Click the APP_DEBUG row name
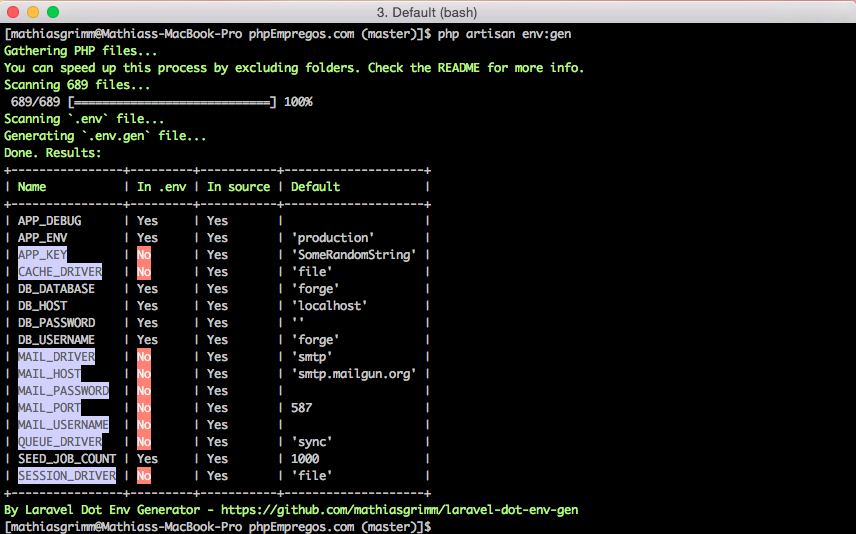The image size is (856, 534). [x=50, y=221]
